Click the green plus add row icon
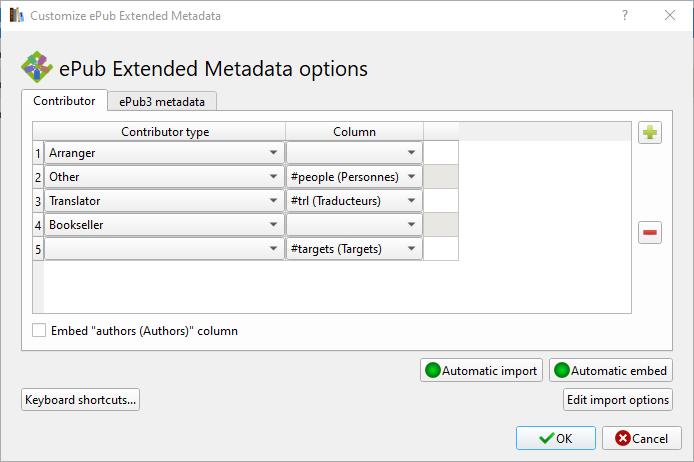694x462 pixels. pos(650,133)
